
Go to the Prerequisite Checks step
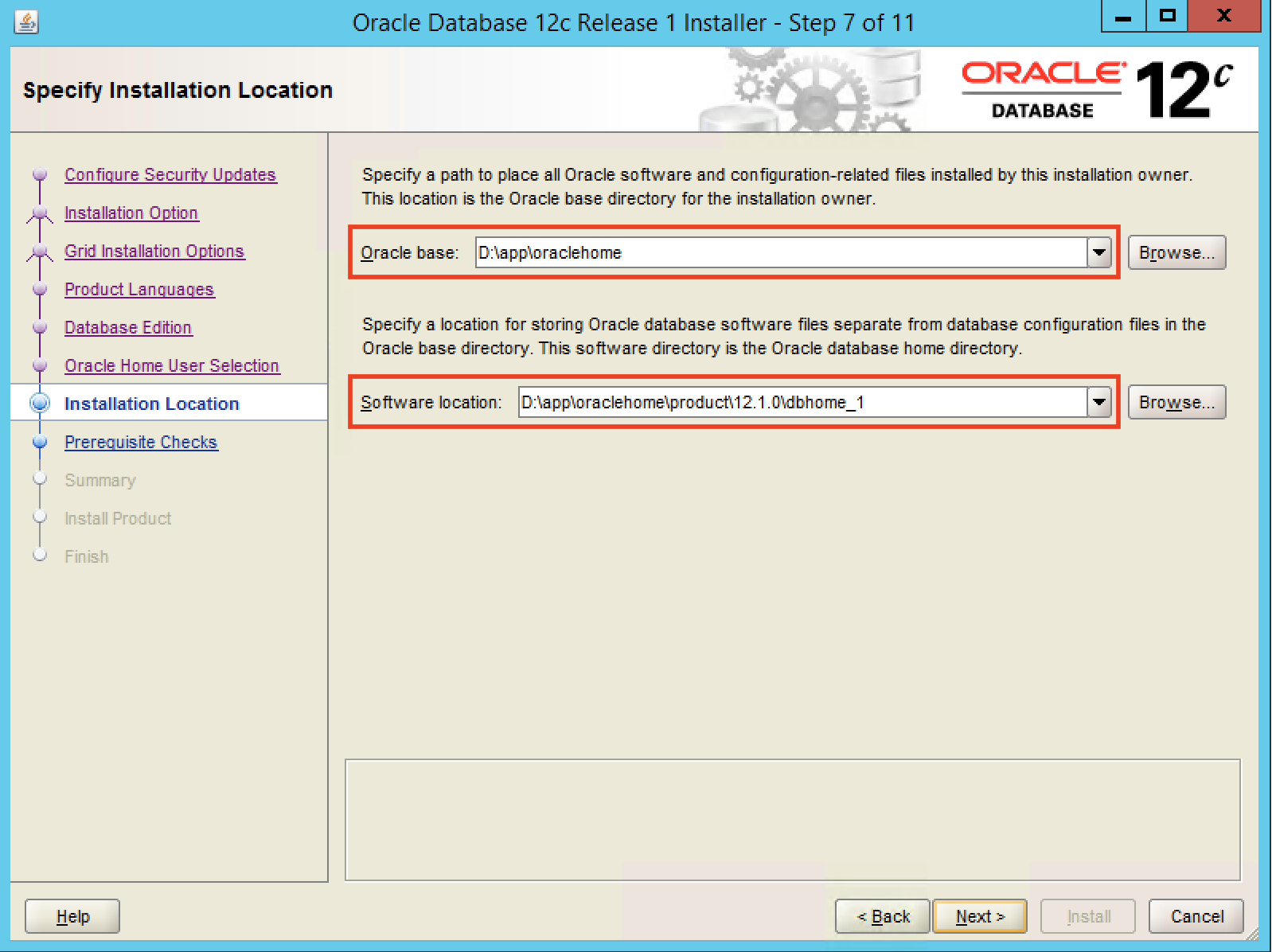[141, 442]
